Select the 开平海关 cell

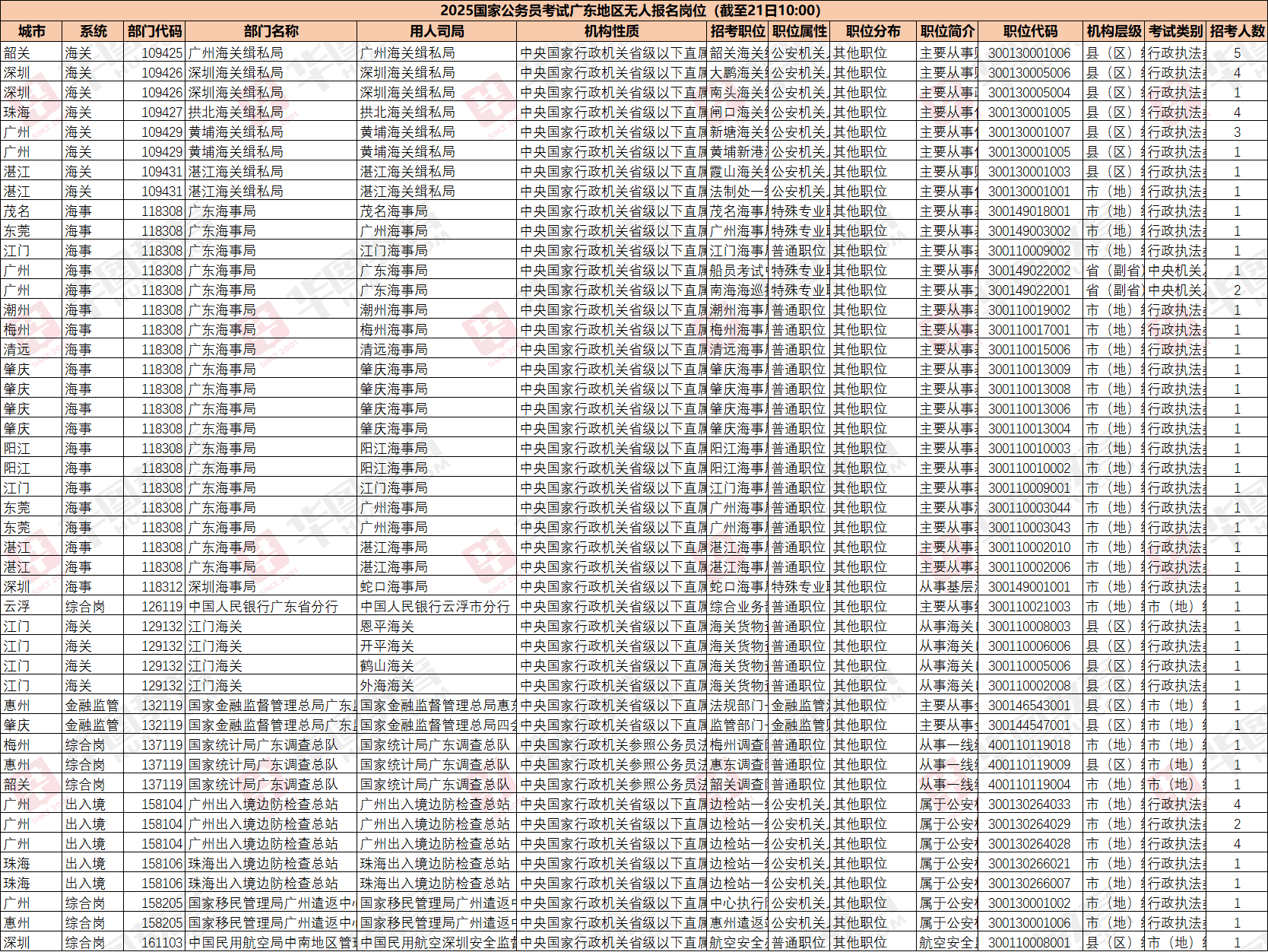pos(437,646)
